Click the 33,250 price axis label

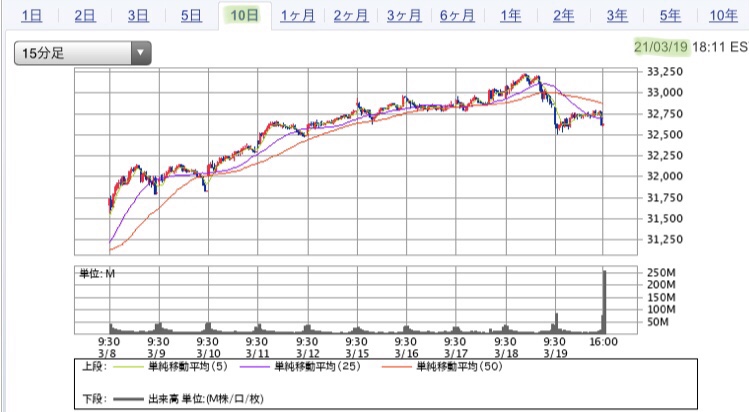[664, 72]
